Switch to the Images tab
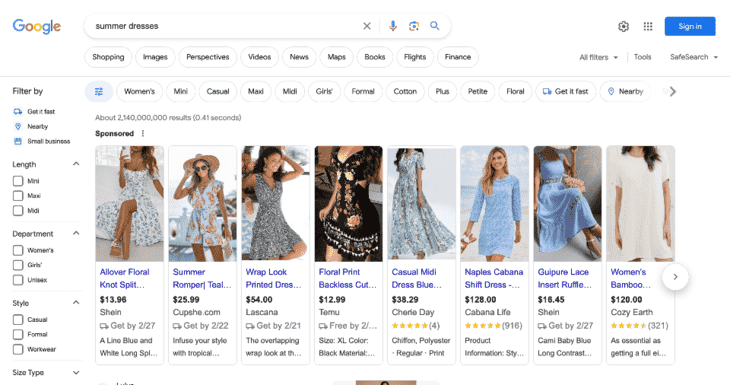The image size is (730, 385). (155, 57)
